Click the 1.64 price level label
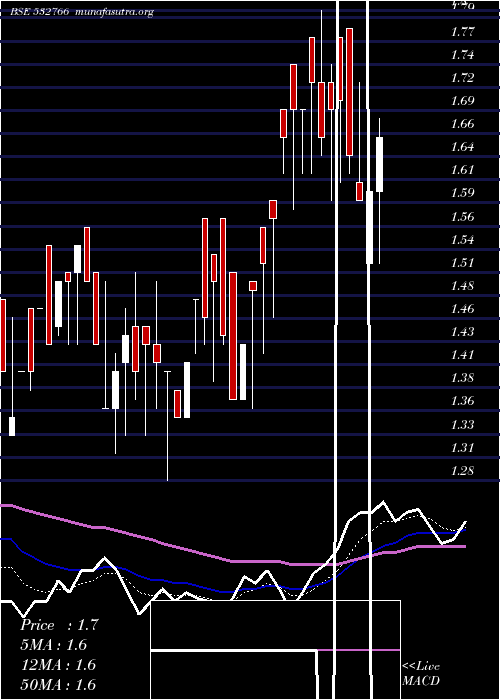The height and width of the screenshot is (700, 500). pyautogui.click(x=462, y=146)
